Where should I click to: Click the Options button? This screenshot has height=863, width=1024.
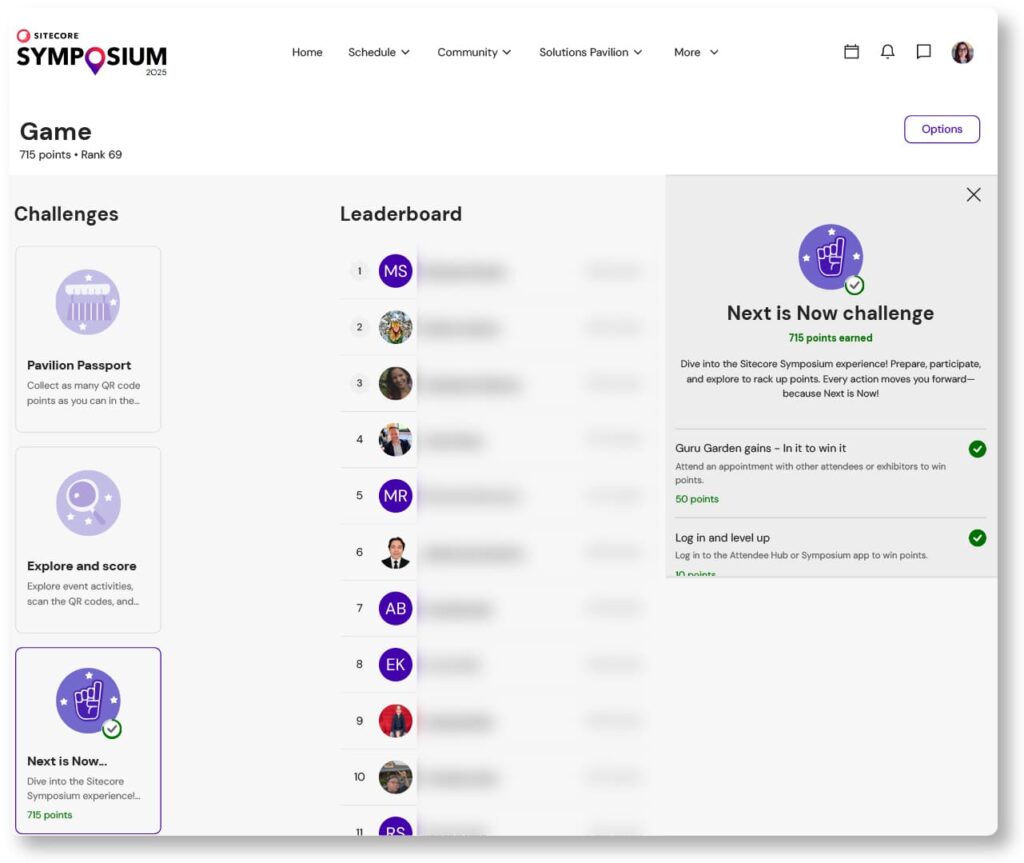pos(941,129)
